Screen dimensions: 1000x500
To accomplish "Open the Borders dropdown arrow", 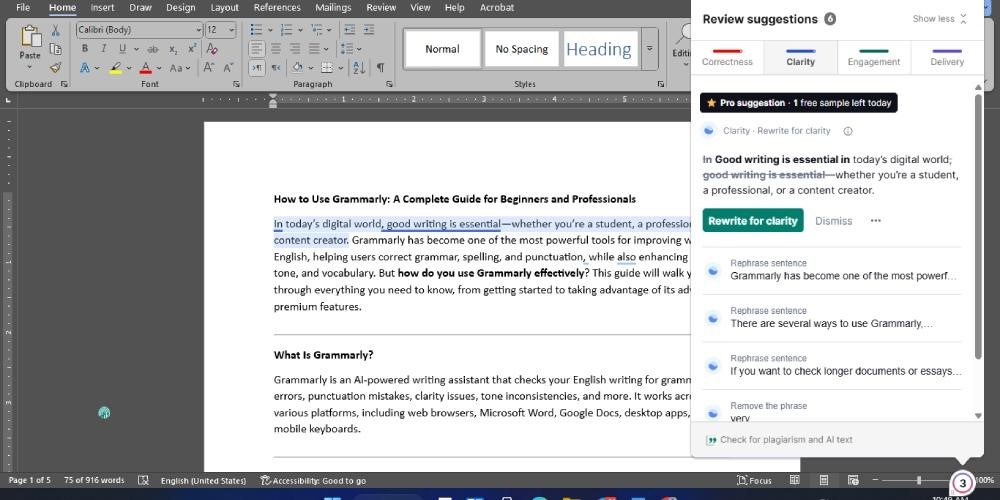I will pos(341,68).
